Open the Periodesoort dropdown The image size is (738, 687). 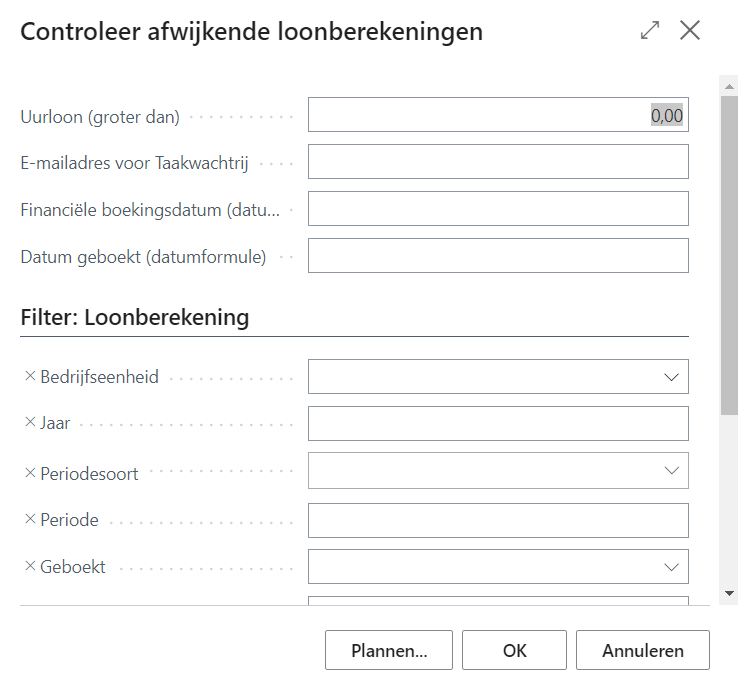tap(670, 471)
